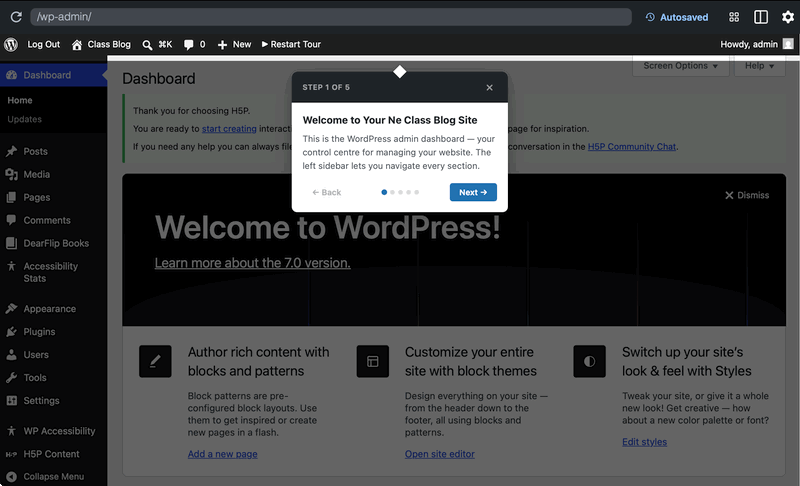Click the Howdy, admin text
This screenshot has width=800, height=486.
point(749,44)
